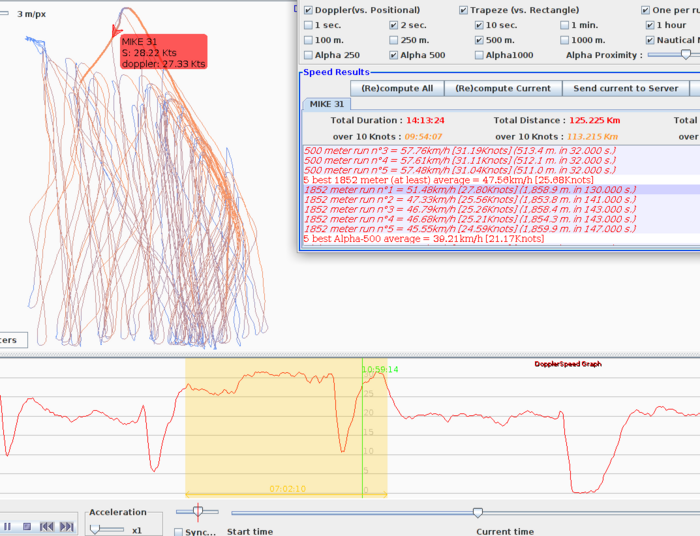Image resolution: width=700 pixels, height=536 pixels.
Task: Enable the 1 sec. checkbox
Action: [308, 25]
